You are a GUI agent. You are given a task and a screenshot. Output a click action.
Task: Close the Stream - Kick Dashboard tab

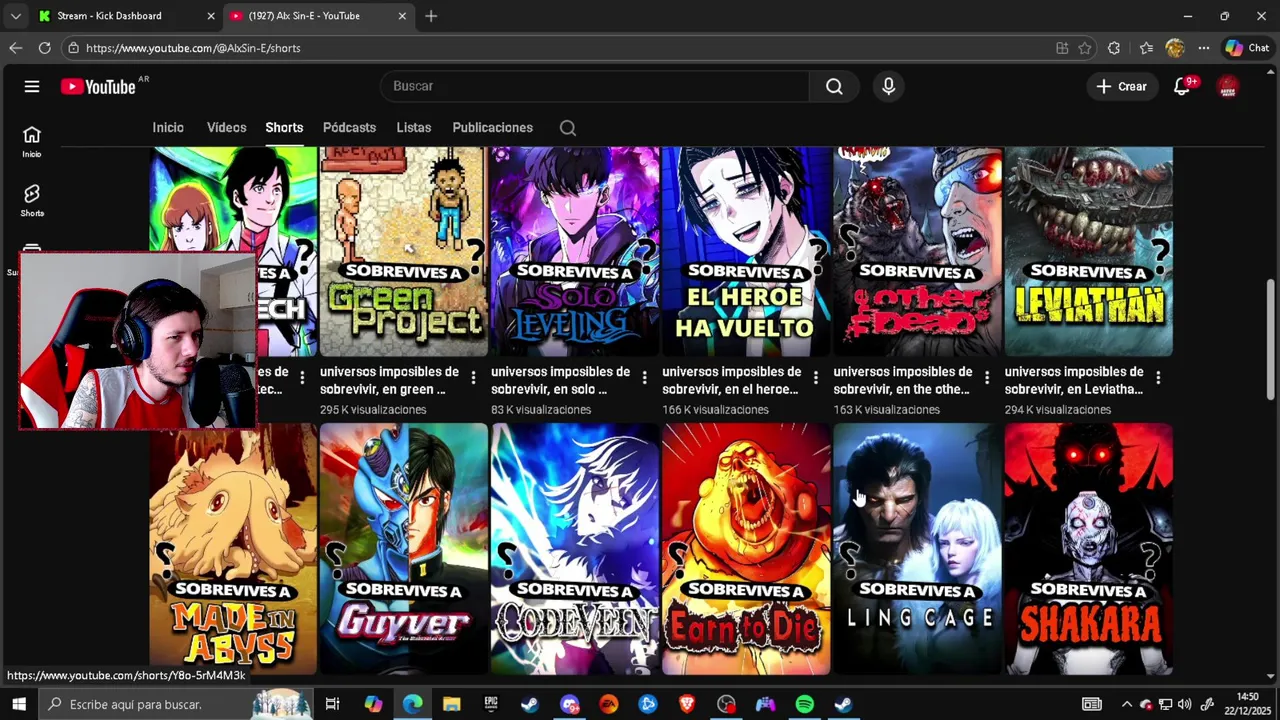click(x=210, y=16)
